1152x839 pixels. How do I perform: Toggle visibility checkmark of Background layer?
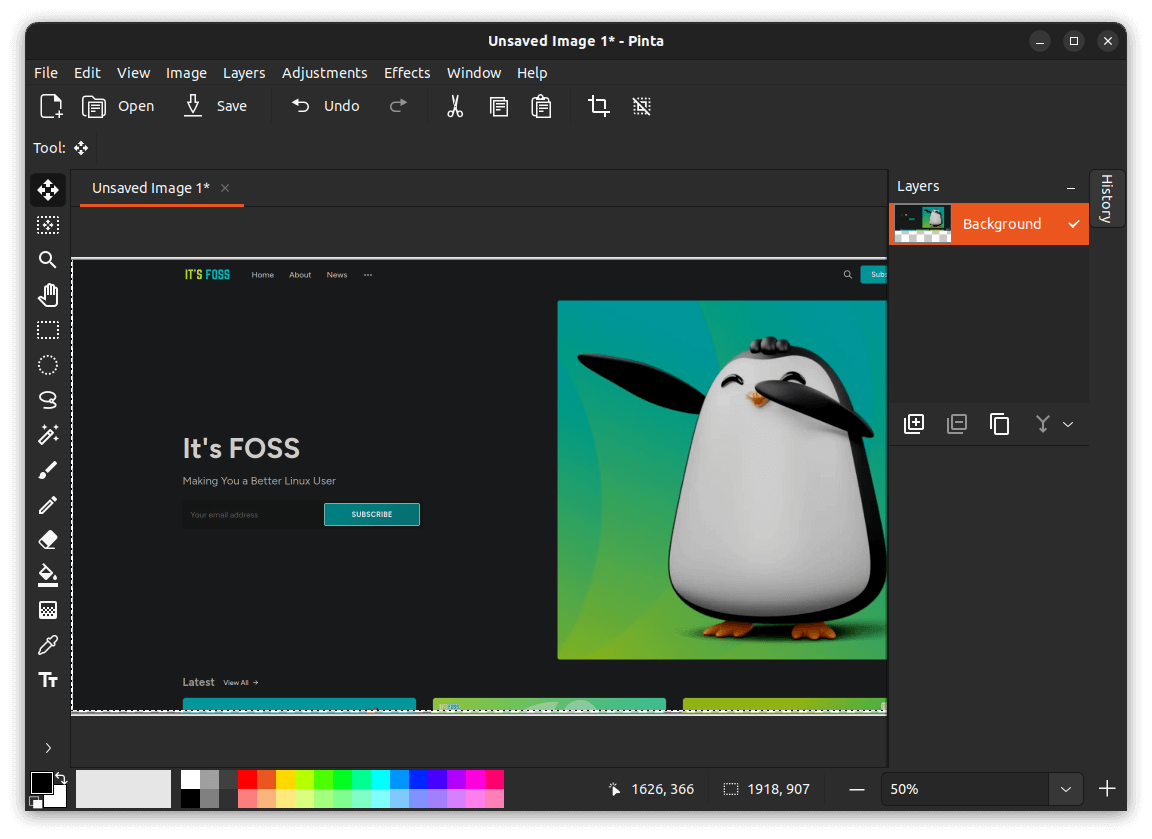pyautogui.click(x=1073, y=224)
